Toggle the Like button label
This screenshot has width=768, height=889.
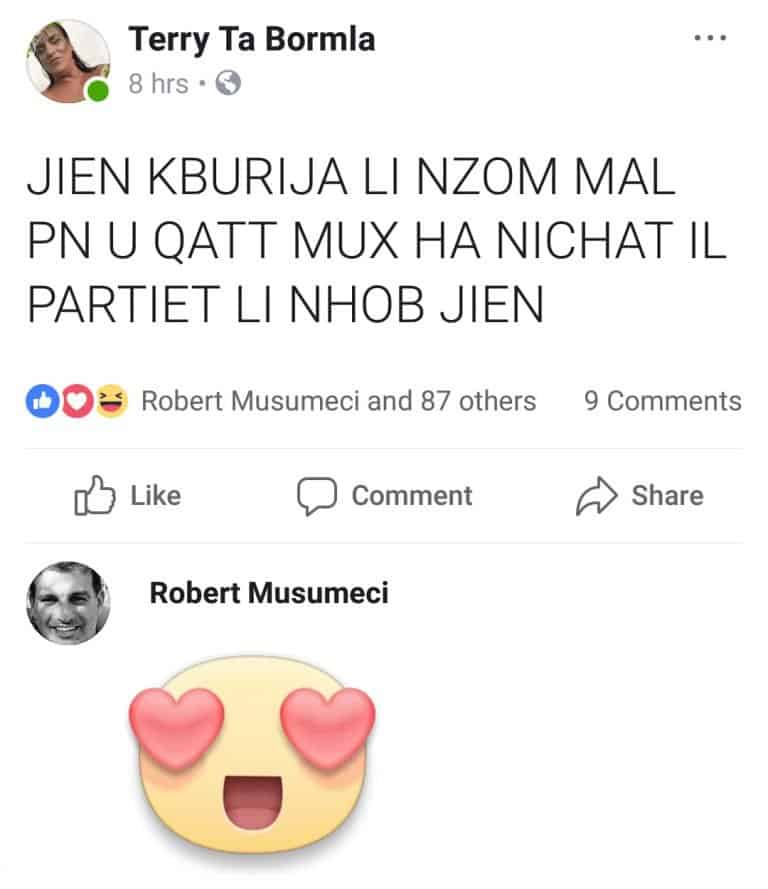[156, 496]
